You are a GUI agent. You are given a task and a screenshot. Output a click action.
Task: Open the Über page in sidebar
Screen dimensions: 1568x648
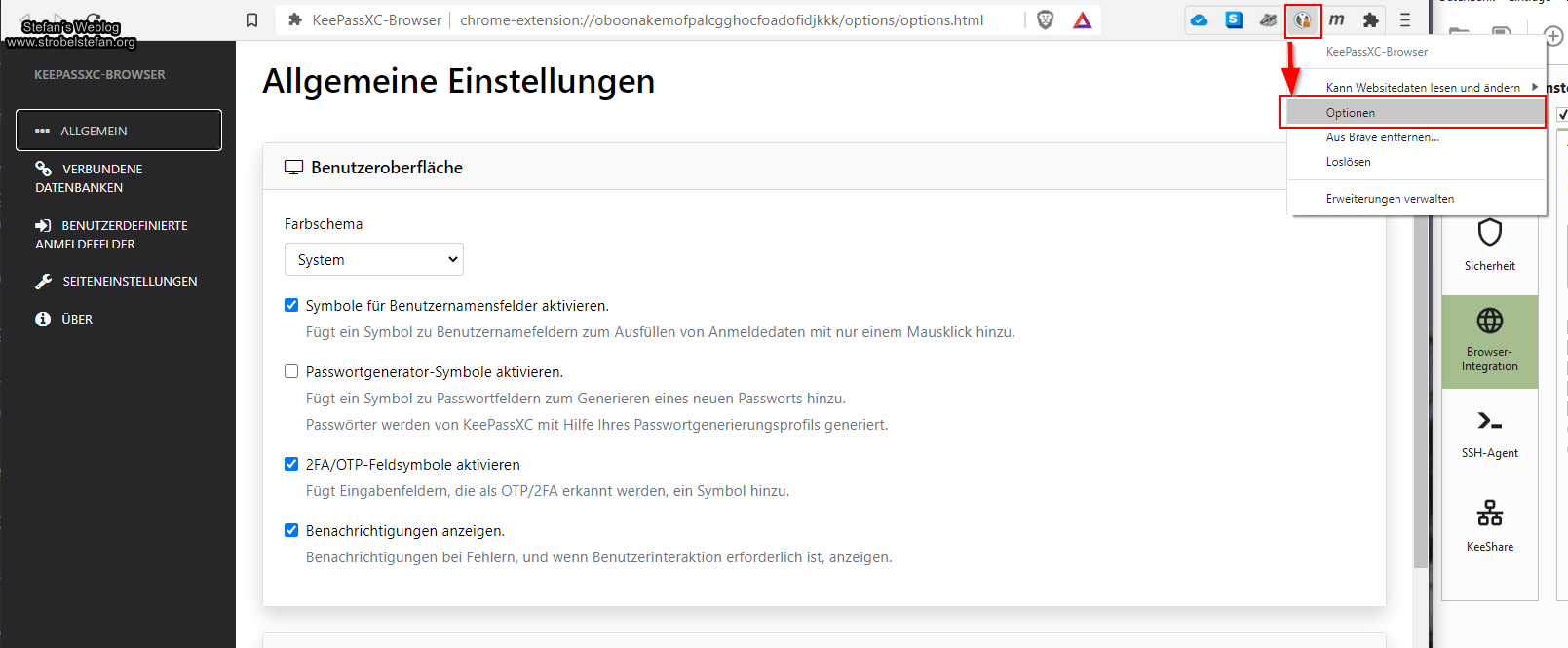click(119, 319)
